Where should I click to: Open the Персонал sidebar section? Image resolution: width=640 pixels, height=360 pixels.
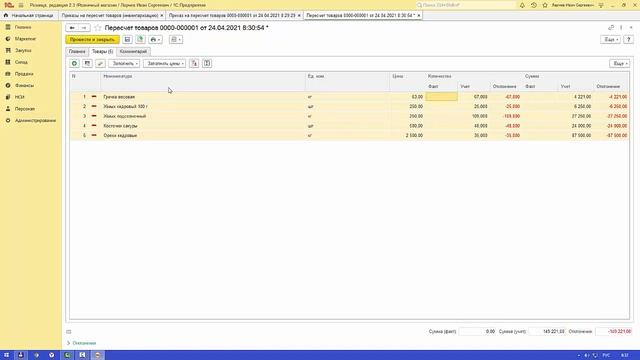(25, 109)
